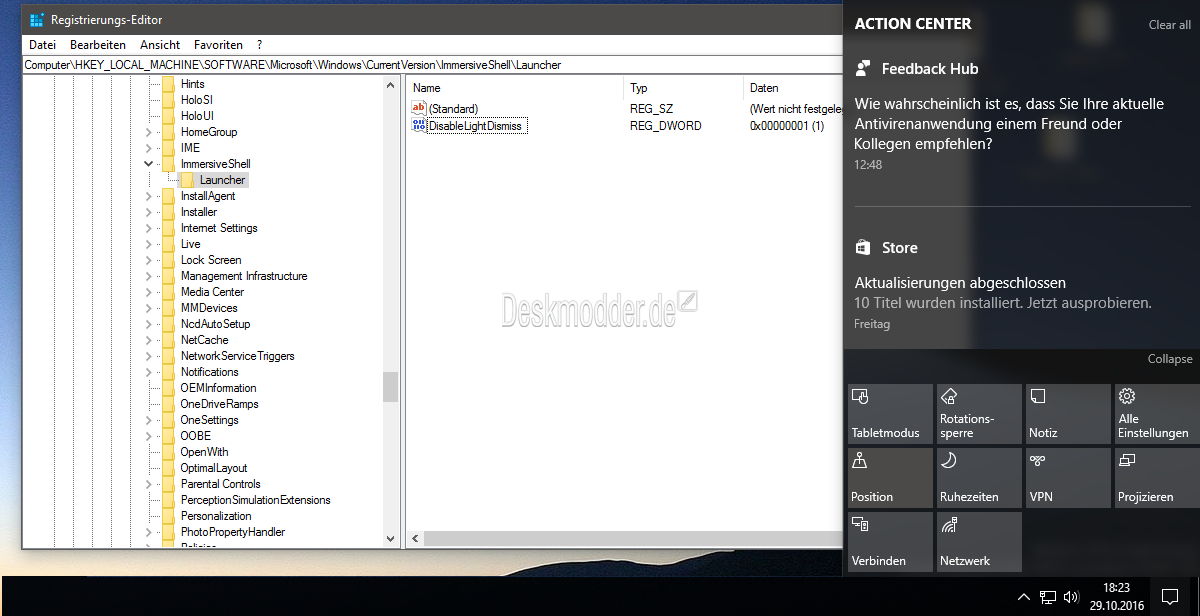Toggle Tabletmodus quick action tile

coord(890,413)
